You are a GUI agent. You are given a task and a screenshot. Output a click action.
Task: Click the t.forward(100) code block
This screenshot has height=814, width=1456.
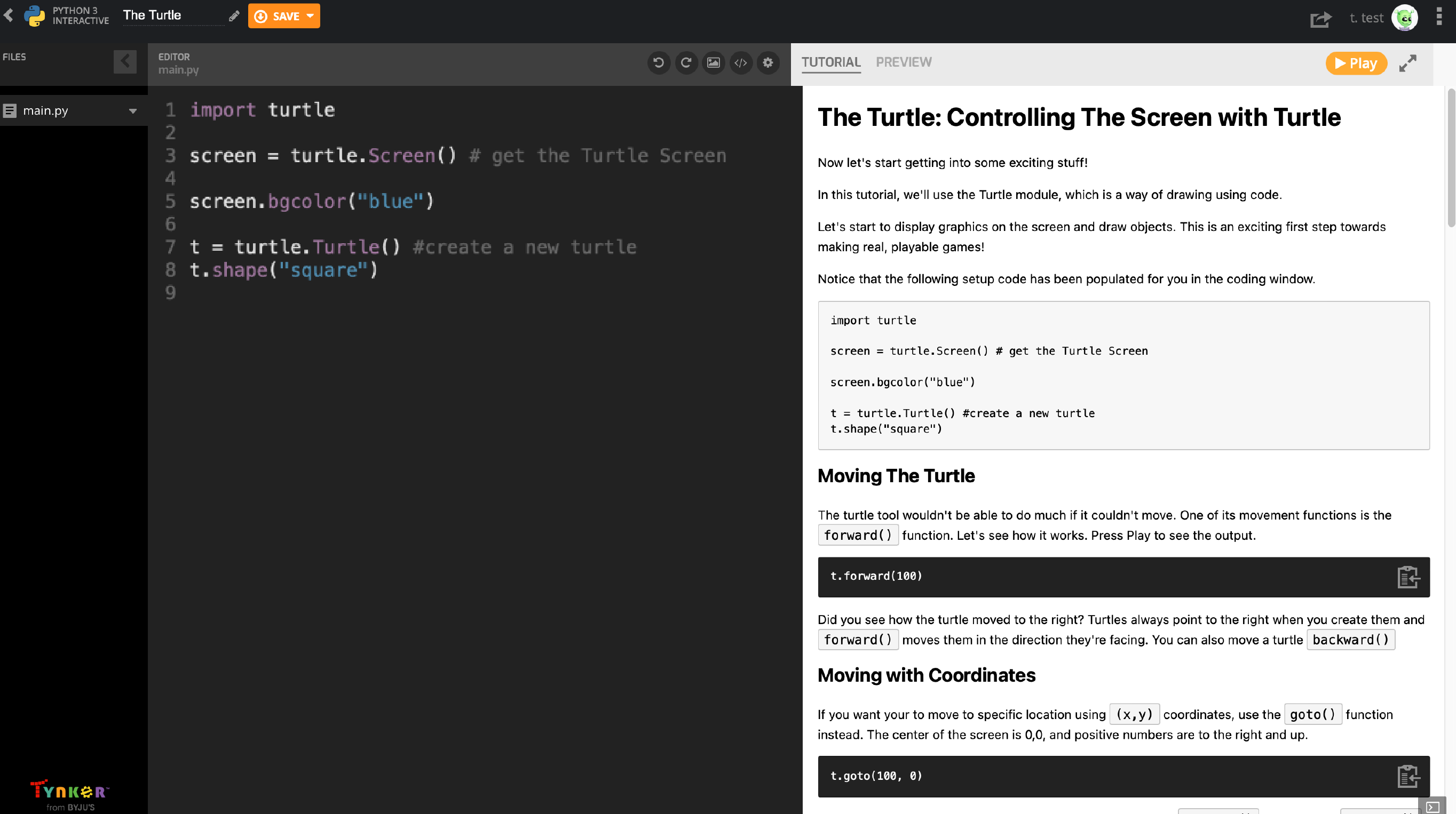(1123, 577)
